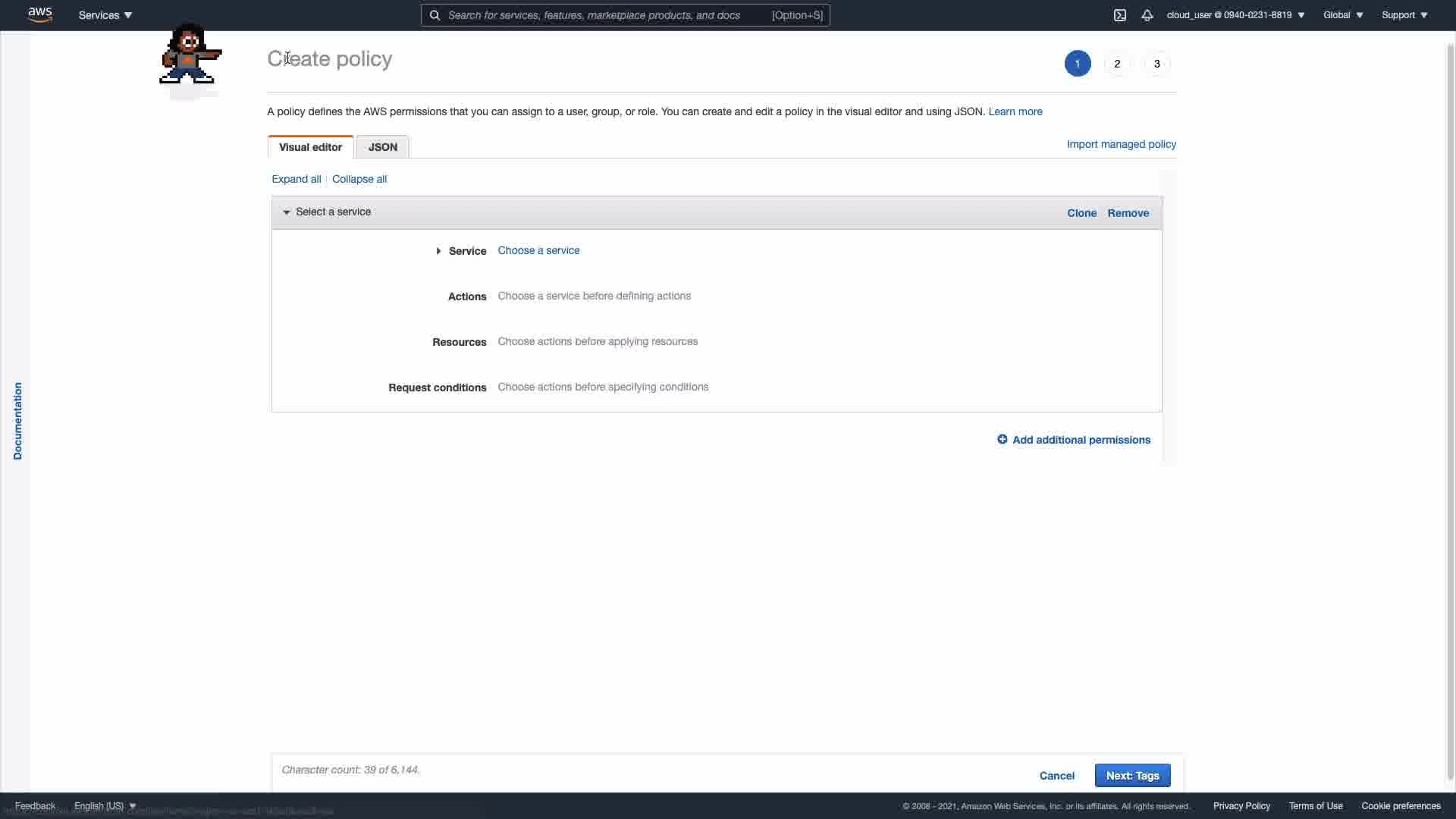Viewport: 1456px width, 819px height.
Task: Focus the AWS services search field
Action: (607, 15)
